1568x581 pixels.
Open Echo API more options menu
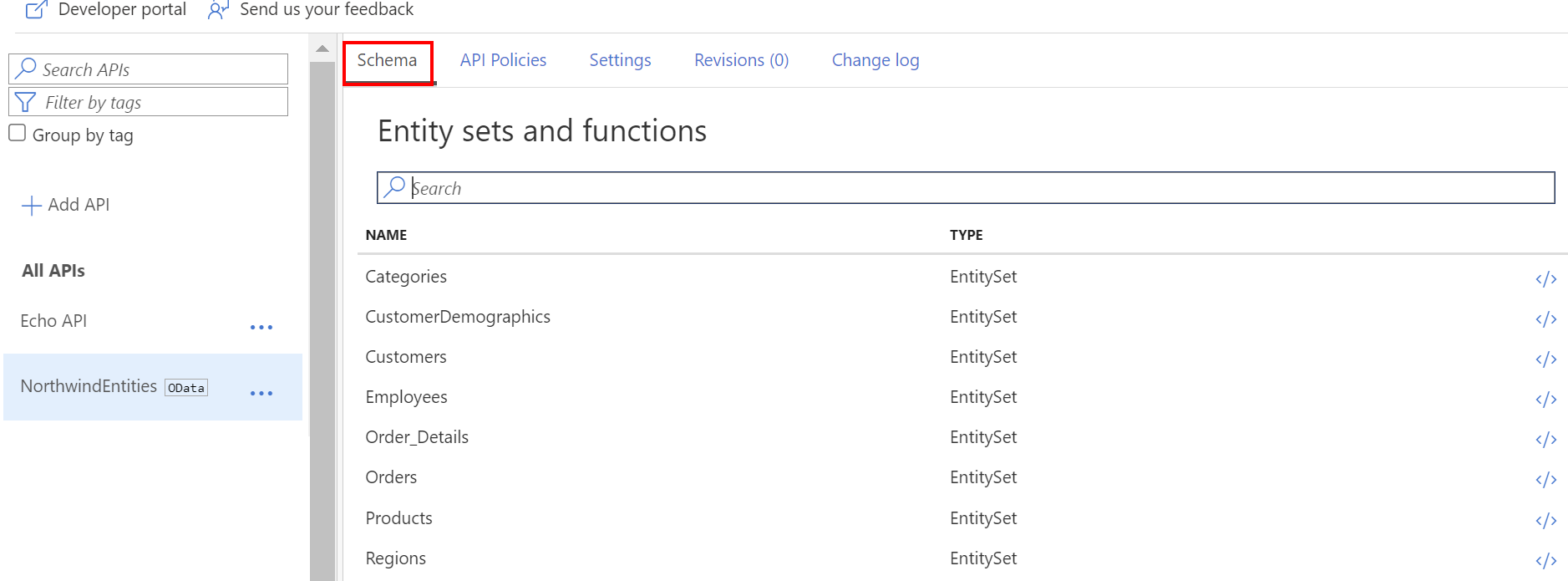(x=261, y=327)
